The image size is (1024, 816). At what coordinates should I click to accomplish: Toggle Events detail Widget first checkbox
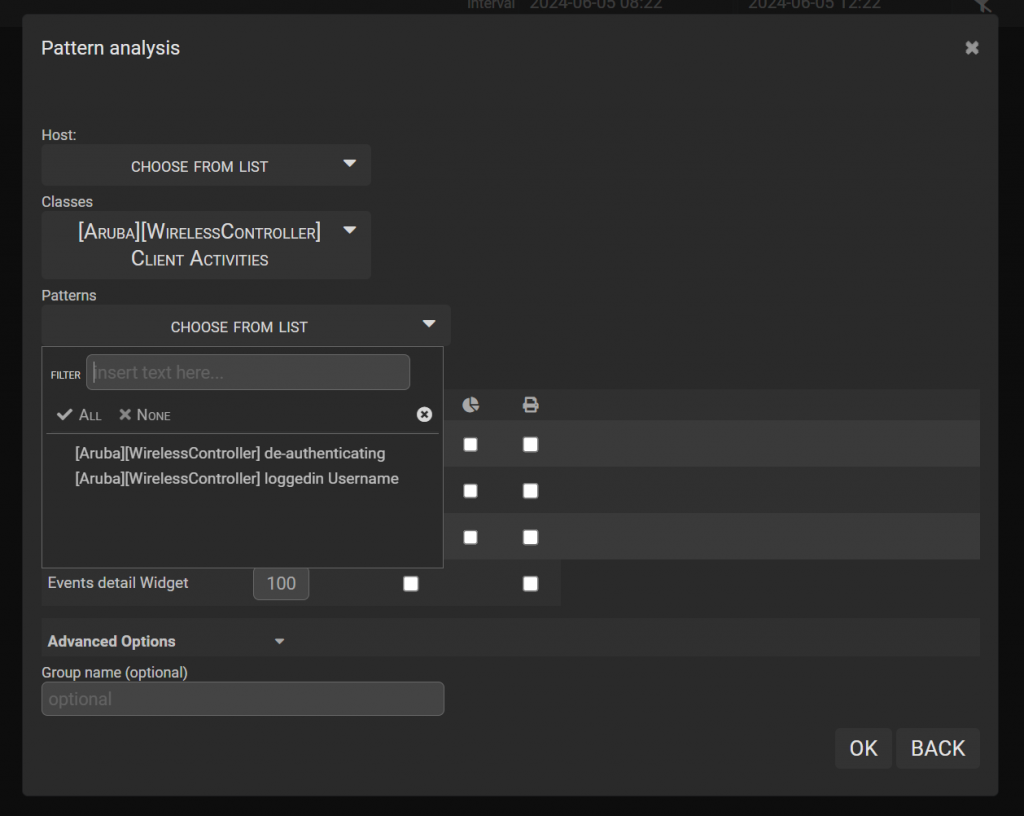click(x=411, y=584)
